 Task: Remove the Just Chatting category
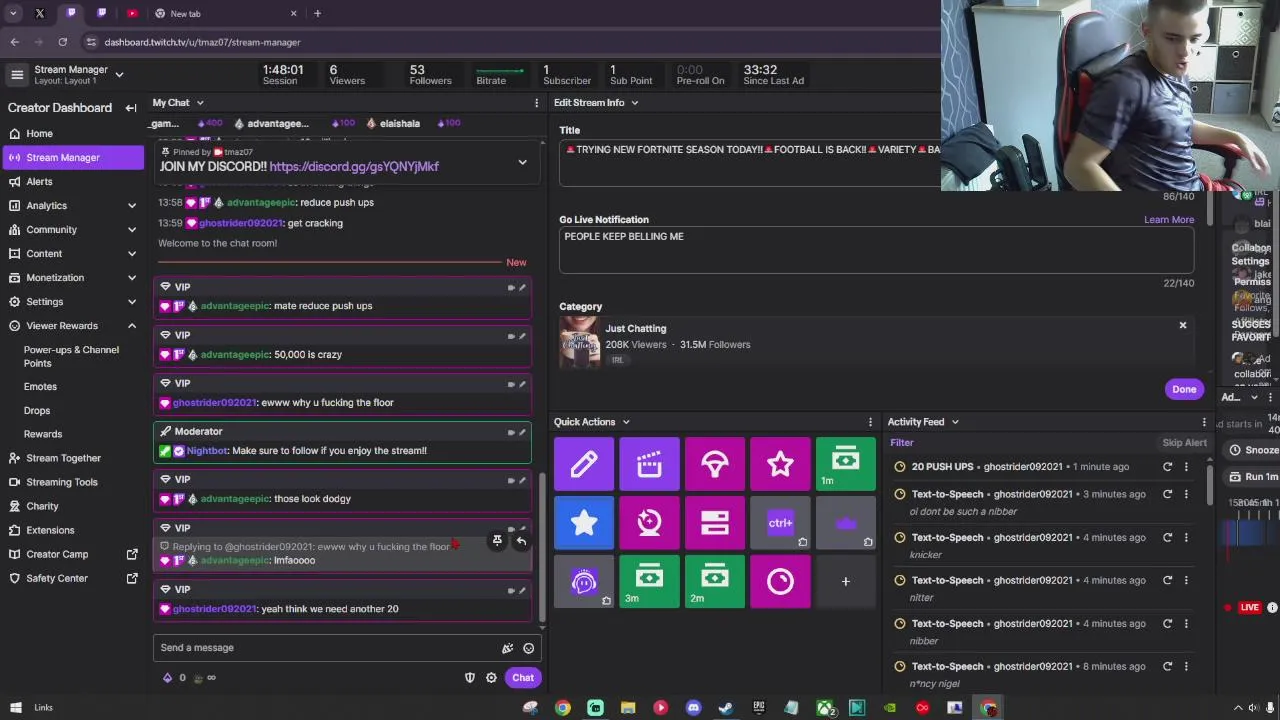1183,325
